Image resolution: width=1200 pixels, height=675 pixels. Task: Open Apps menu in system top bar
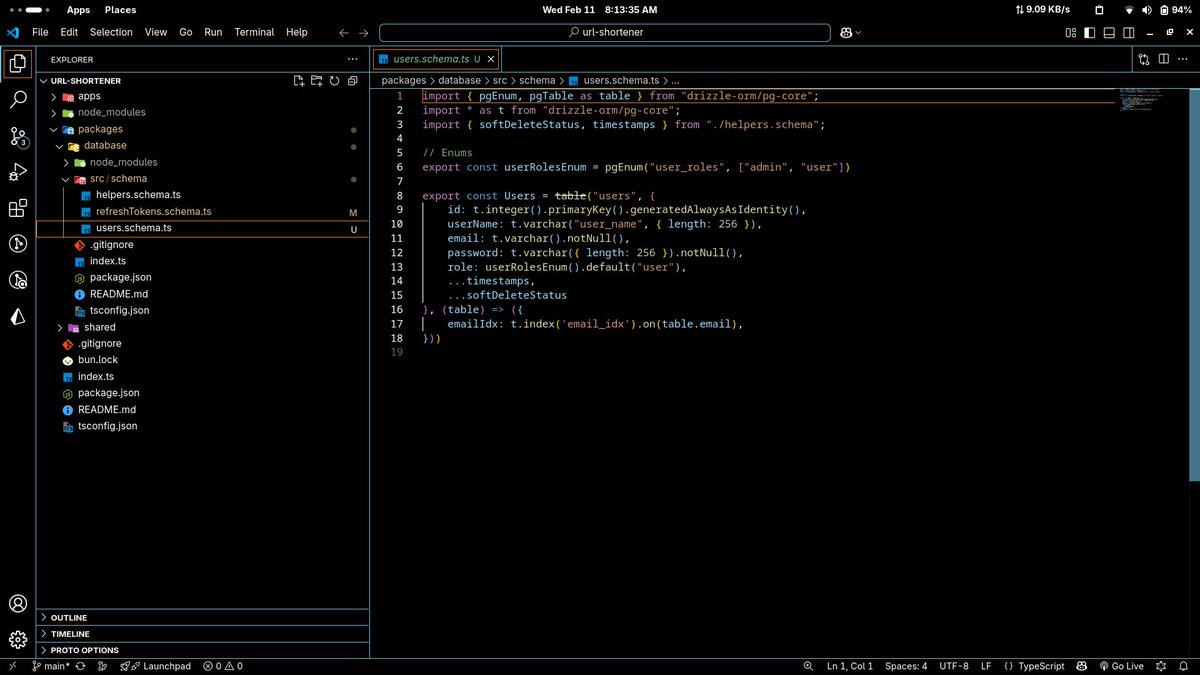coord(78,9)
